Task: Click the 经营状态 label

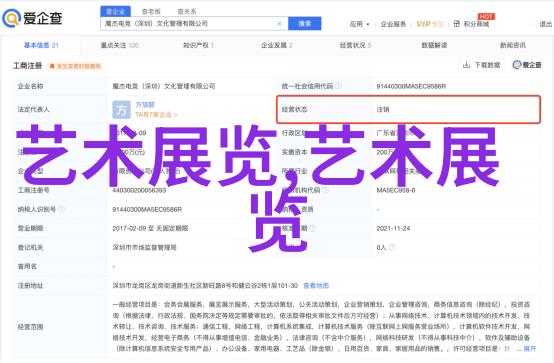Action: tap(294, 110)
